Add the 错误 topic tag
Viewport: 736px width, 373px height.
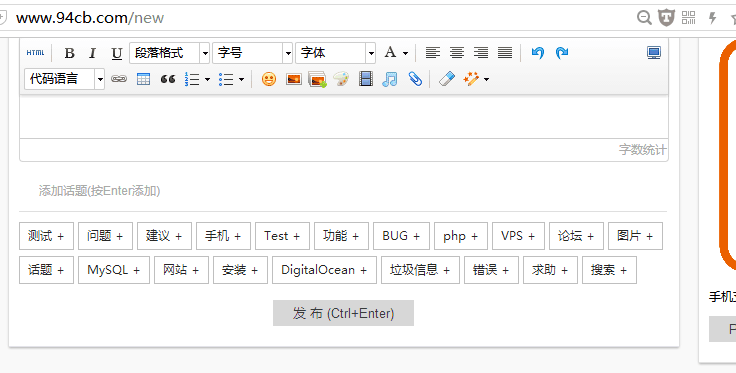(x=491, y=270)
